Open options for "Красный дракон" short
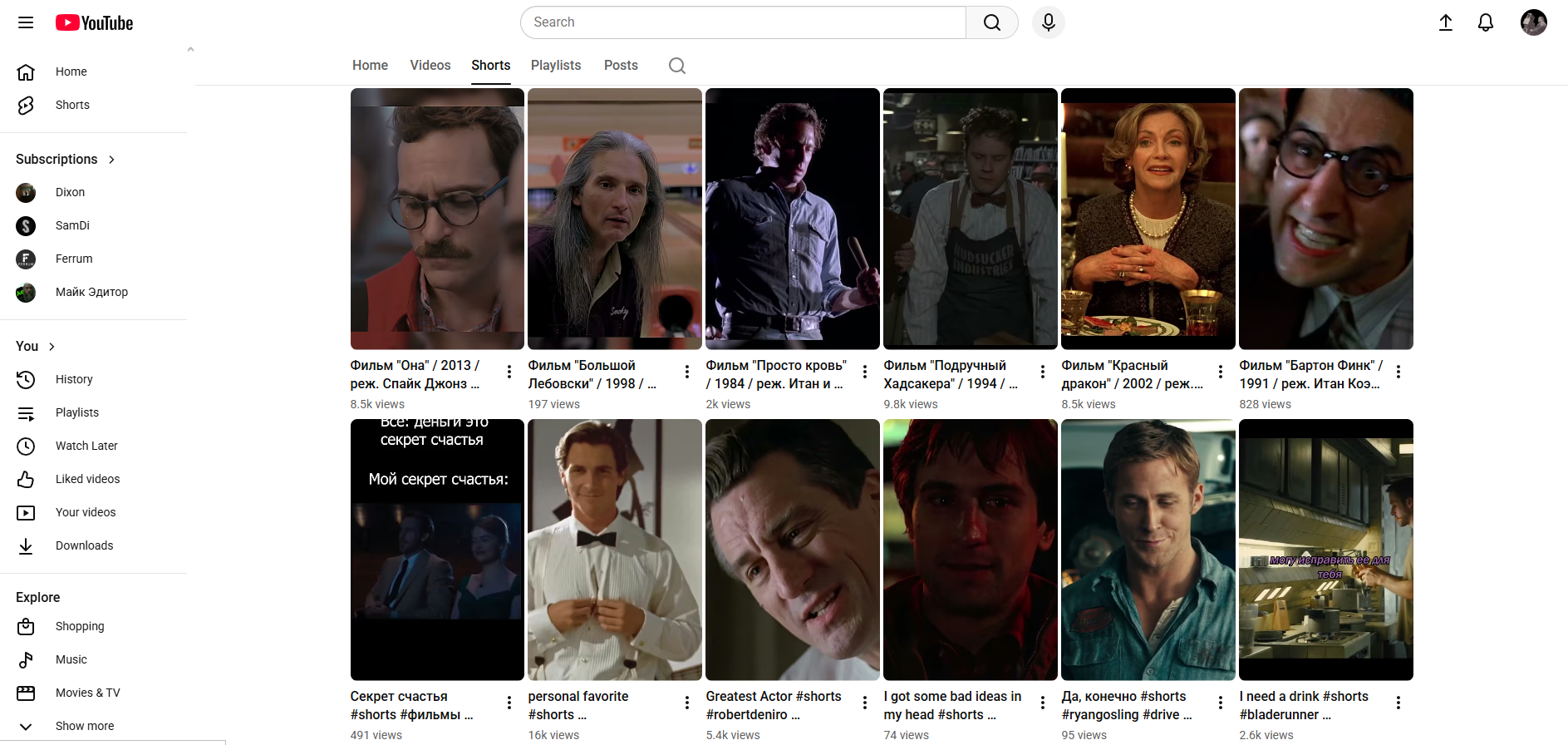The height and width of the screenshot is (745, 1568). click(1221, 372)
